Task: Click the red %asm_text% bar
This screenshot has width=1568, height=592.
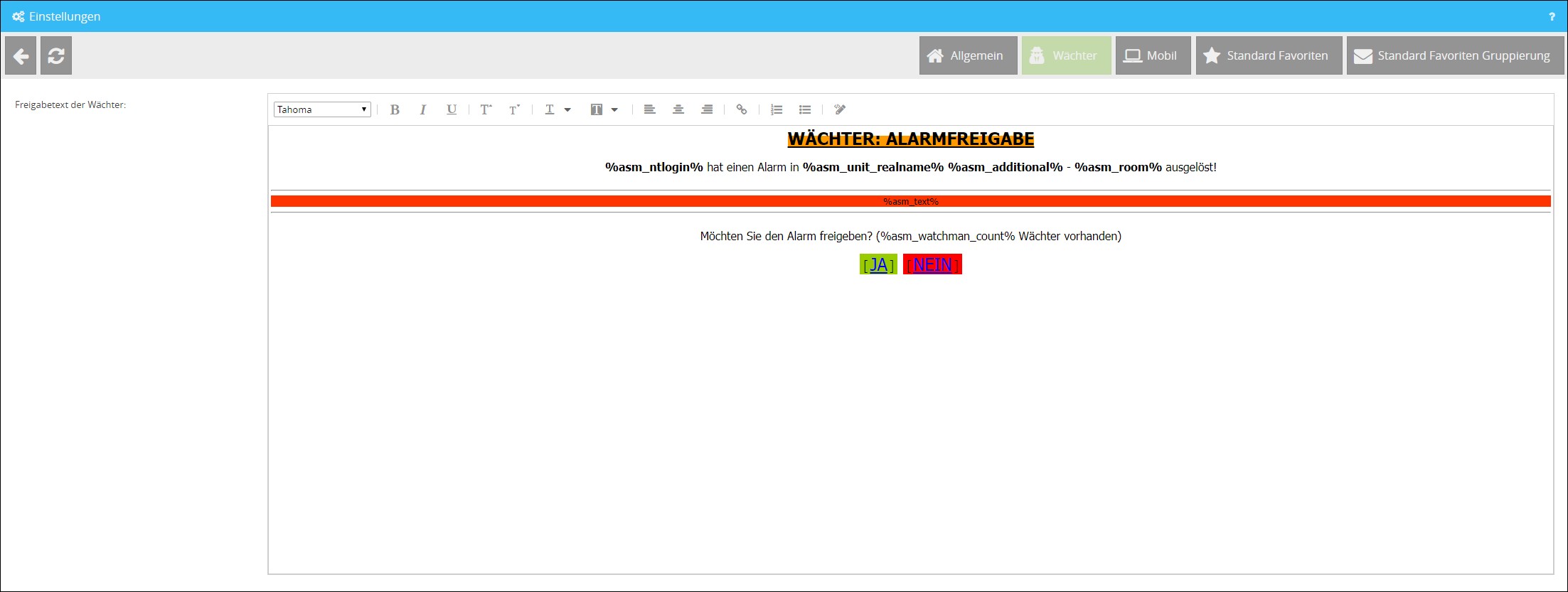Action: click(910, 201)
